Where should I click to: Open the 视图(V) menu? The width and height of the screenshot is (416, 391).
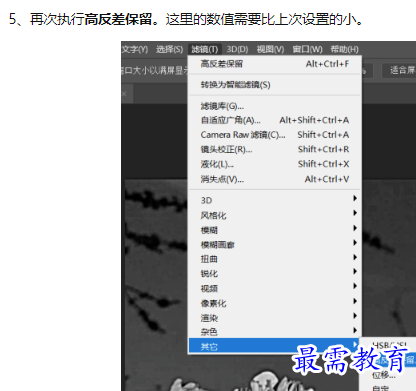click(270, 49)
